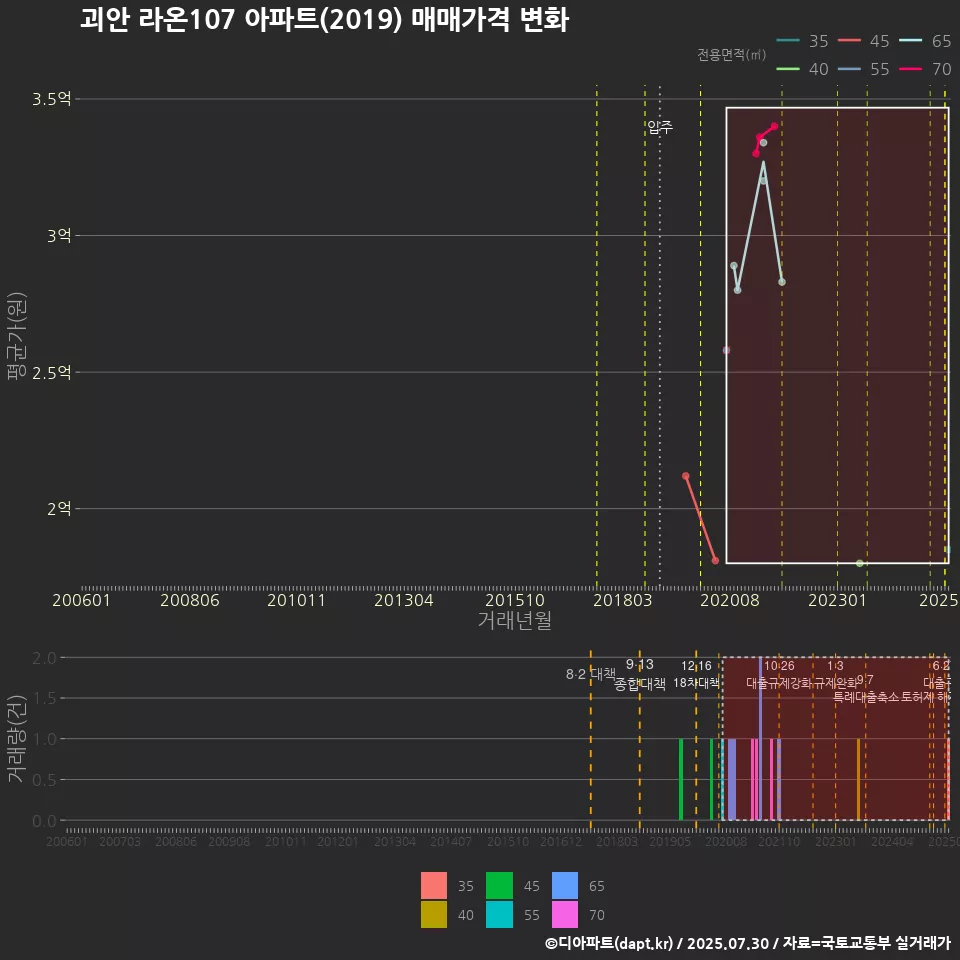Click the salmon 35 swatch in bottom legend

click(x=433, y=885)
